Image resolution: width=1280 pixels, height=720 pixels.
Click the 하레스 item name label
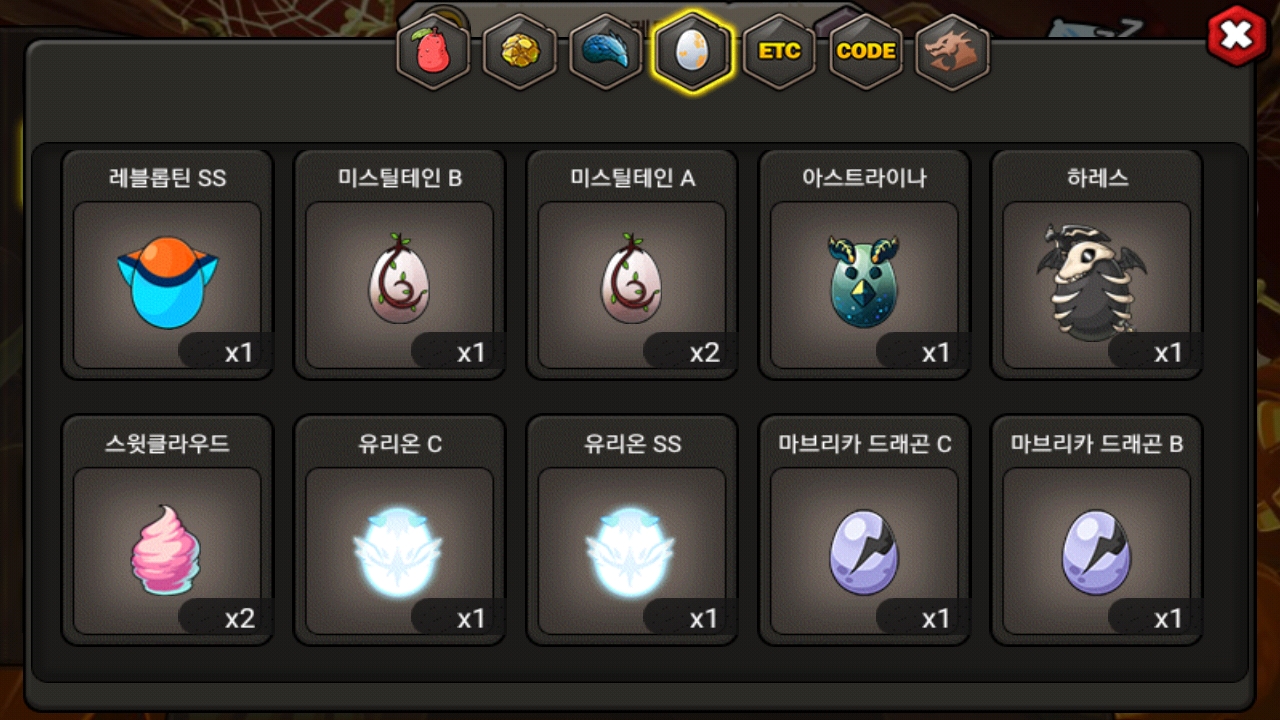click(x=1097, y=178)
